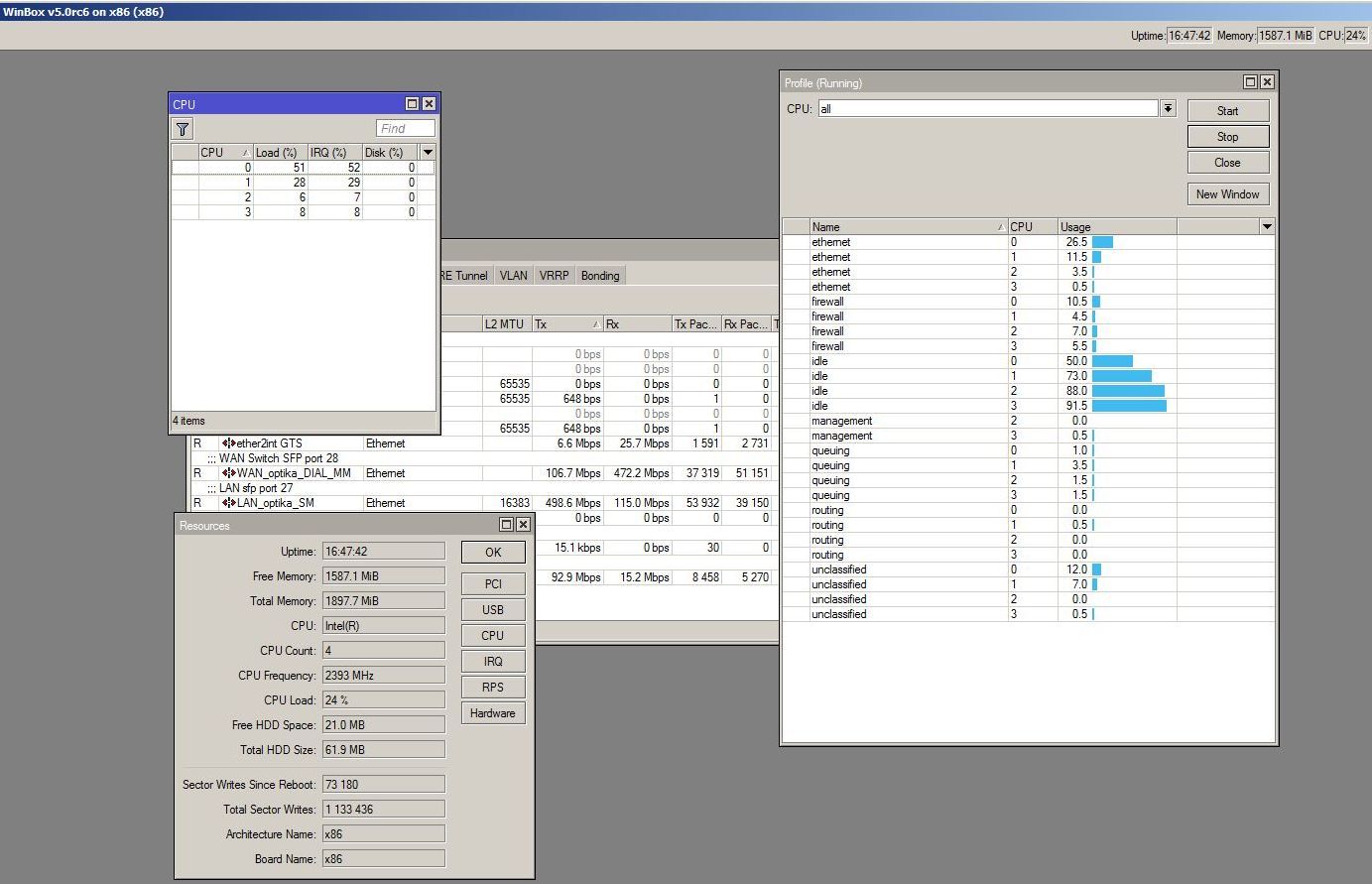Viewport: 1372px width, 884px height.
Task: Click the top bar Memory indicator
Action: coord(1286,35)
